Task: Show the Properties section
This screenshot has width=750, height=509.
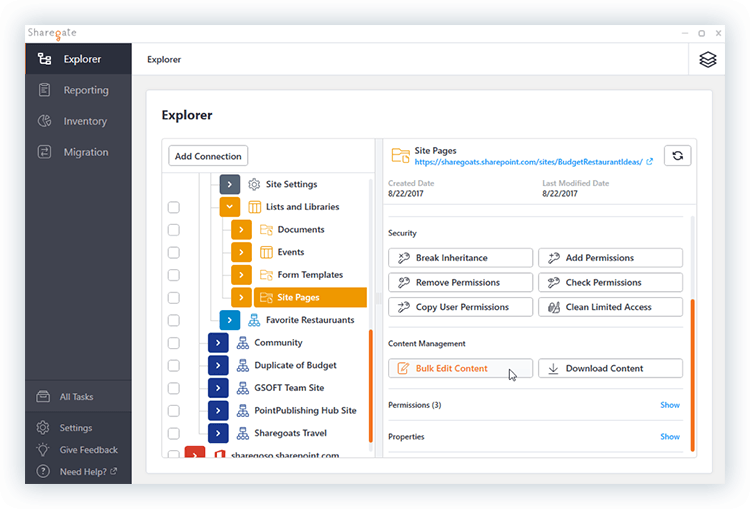Action: click(x=670, y=436)
